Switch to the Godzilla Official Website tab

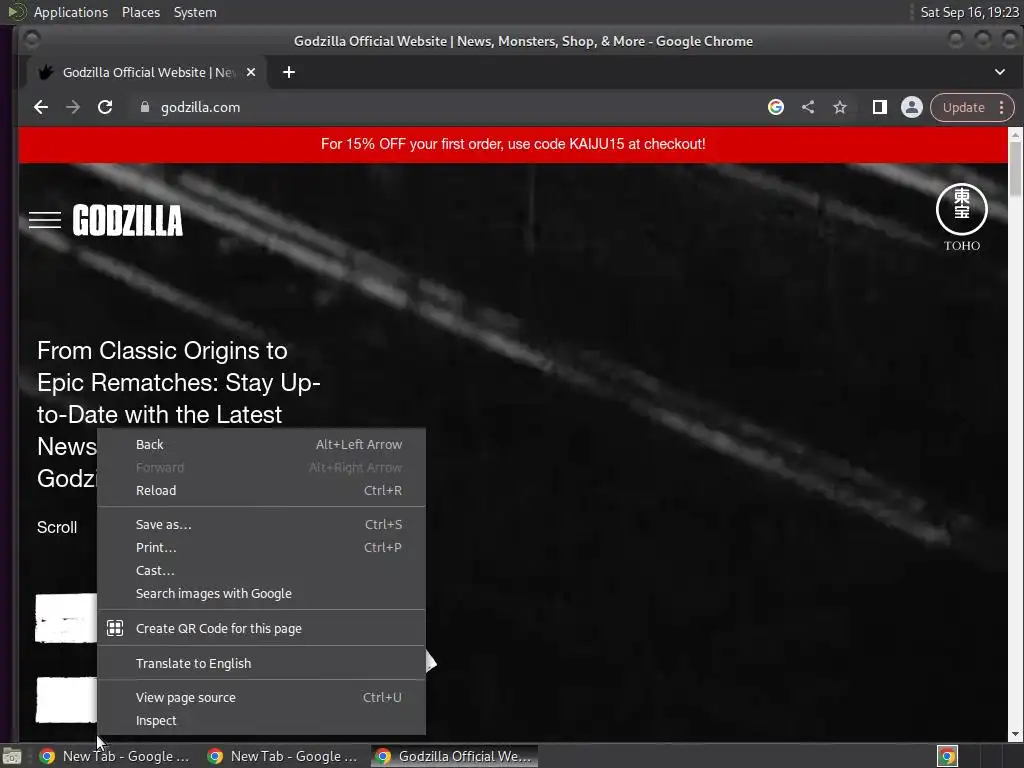click(147, 72)
